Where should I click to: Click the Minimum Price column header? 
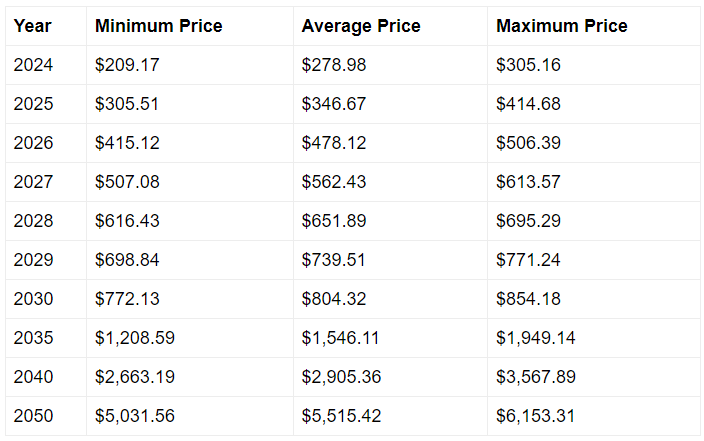click(x=190, y=26)
